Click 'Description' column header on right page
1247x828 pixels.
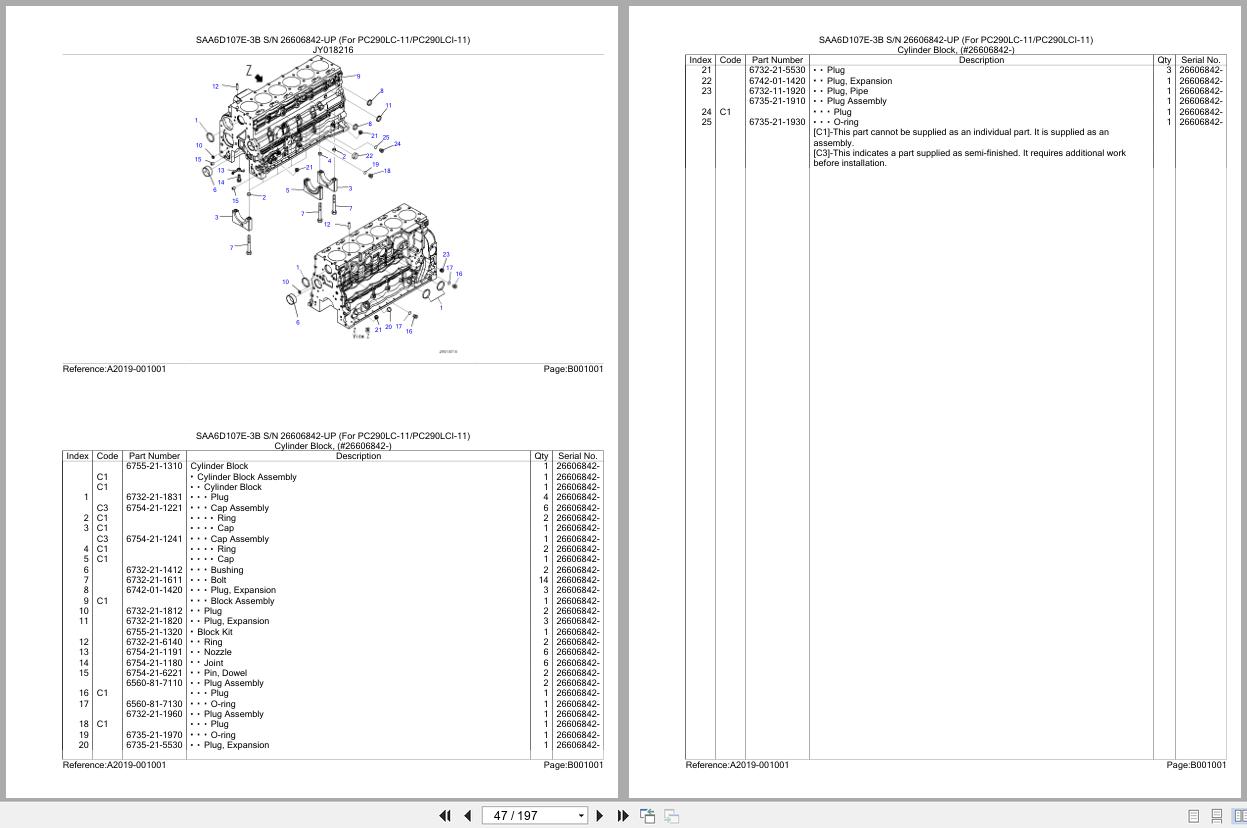(x=981, y=60)
